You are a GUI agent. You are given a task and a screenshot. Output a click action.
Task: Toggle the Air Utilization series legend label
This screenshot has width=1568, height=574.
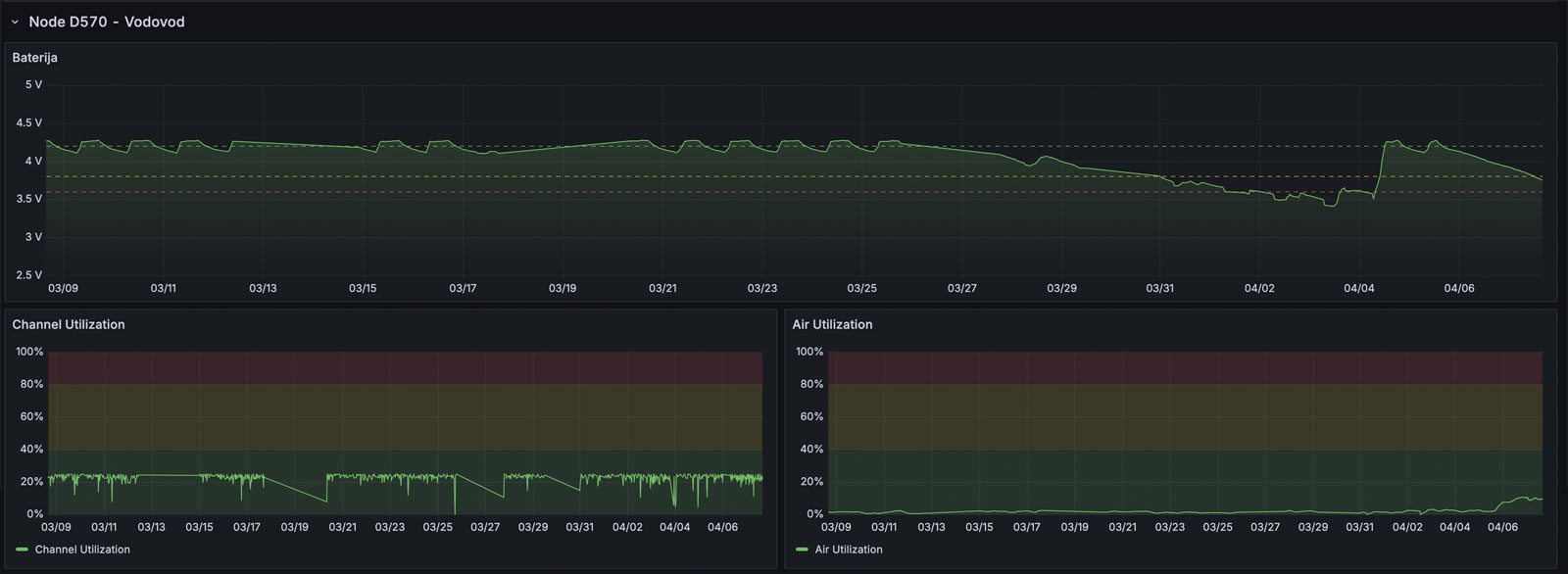(x=849, y=550)
